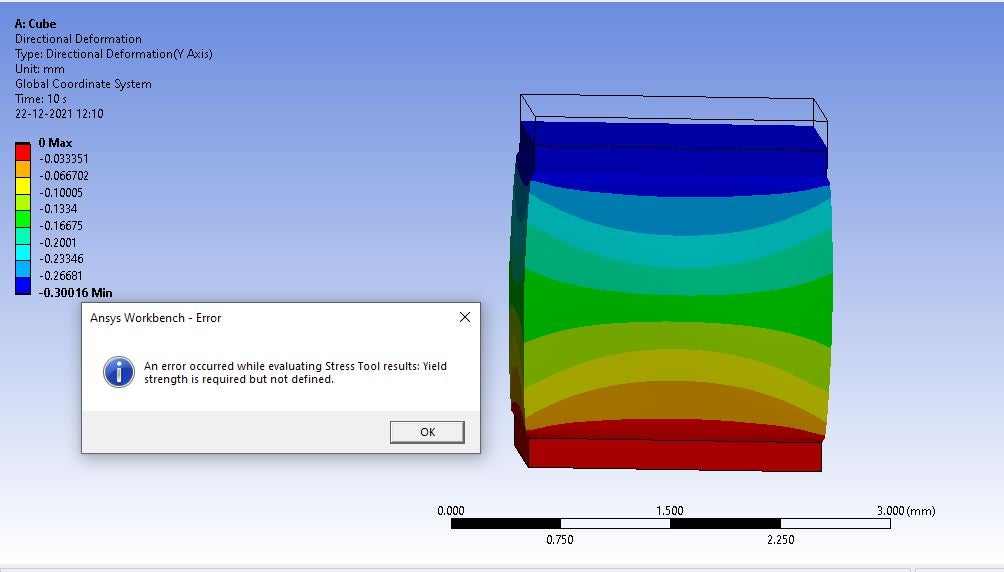Click the dark blue minimum legend swatch
This screenshot has height=572, width=1004.
pyautogui.click(x=23, y=286)
